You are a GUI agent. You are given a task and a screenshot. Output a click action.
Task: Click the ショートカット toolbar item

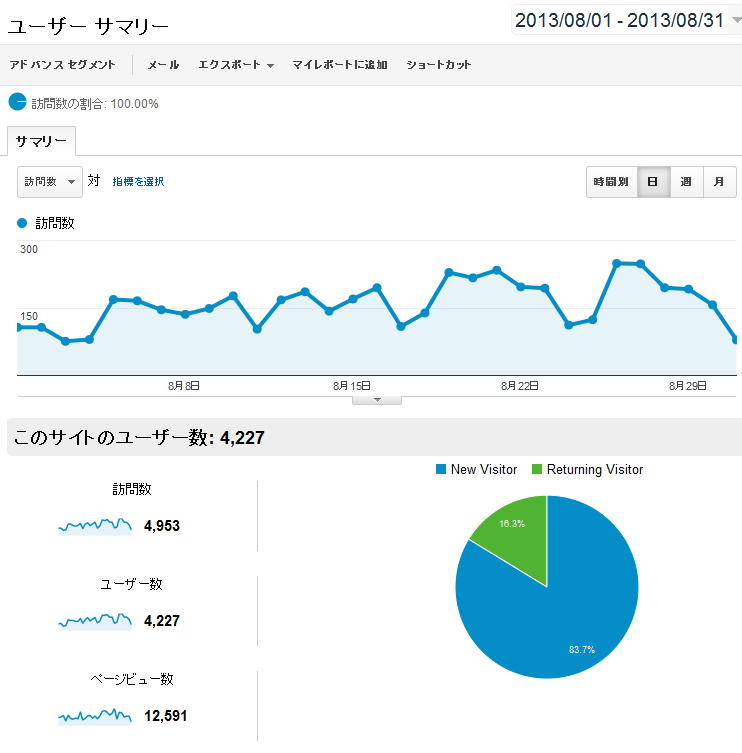[438, 65]
